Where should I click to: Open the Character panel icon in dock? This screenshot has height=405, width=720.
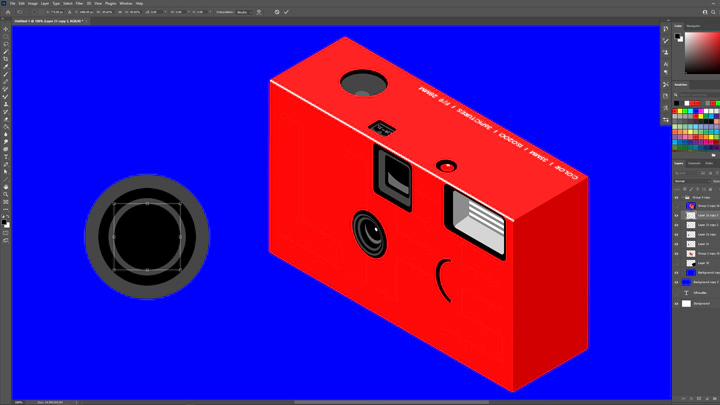[666, 64]
